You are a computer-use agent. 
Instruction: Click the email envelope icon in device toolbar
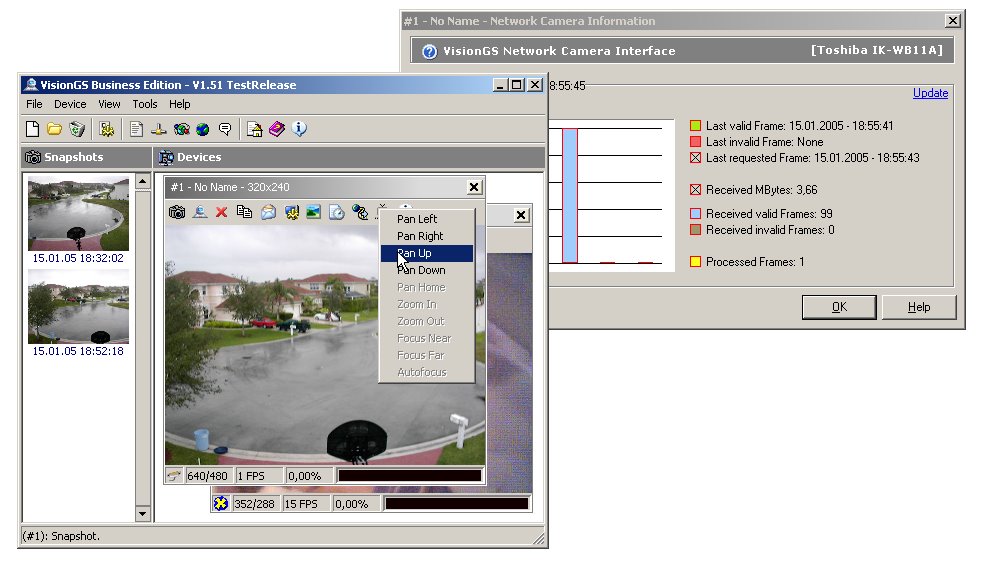tap(268, 212)
